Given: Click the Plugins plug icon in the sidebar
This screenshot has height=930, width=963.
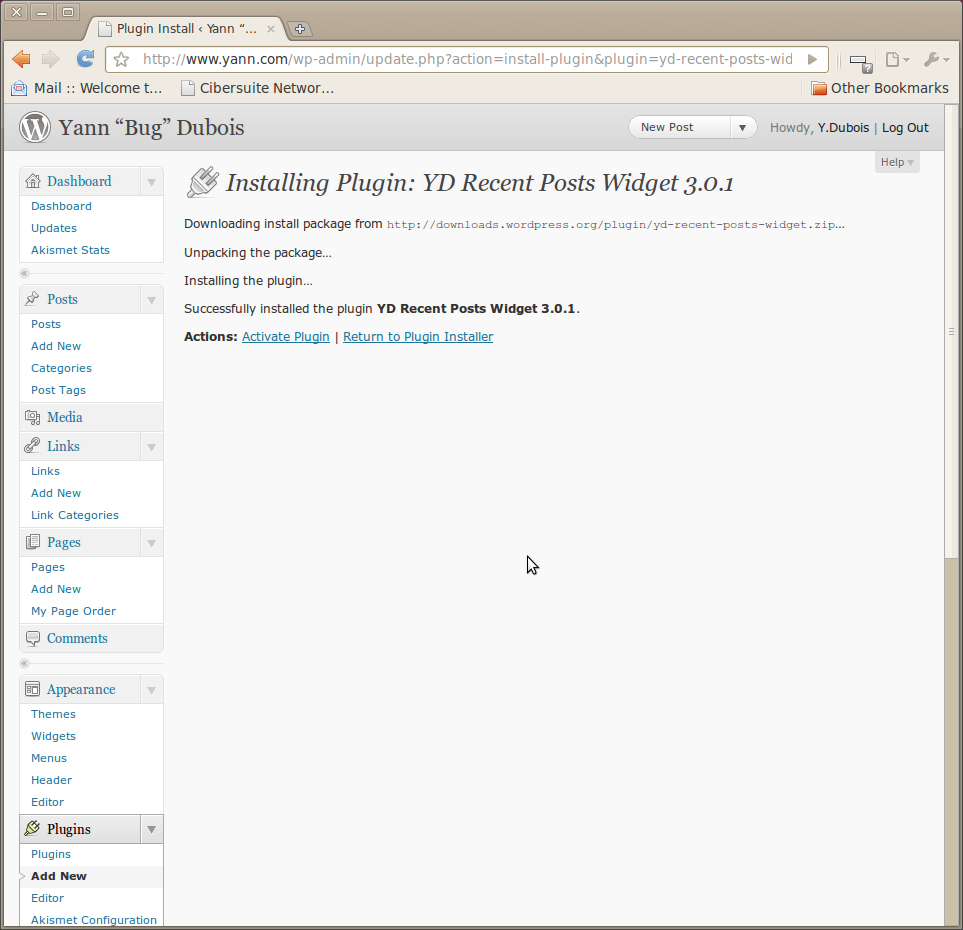Looking at the screenshot, I should 33,828.
